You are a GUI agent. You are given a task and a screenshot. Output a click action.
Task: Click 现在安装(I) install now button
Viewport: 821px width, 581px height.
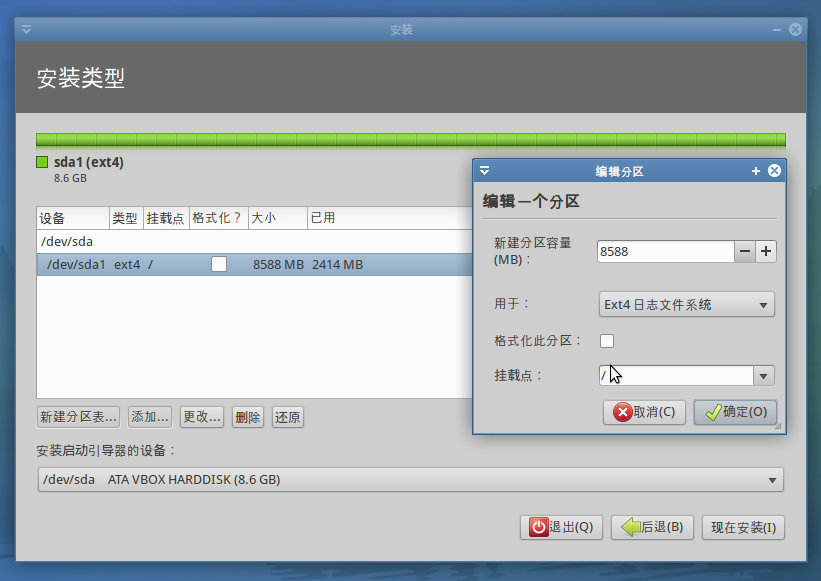tap(744, 527)
